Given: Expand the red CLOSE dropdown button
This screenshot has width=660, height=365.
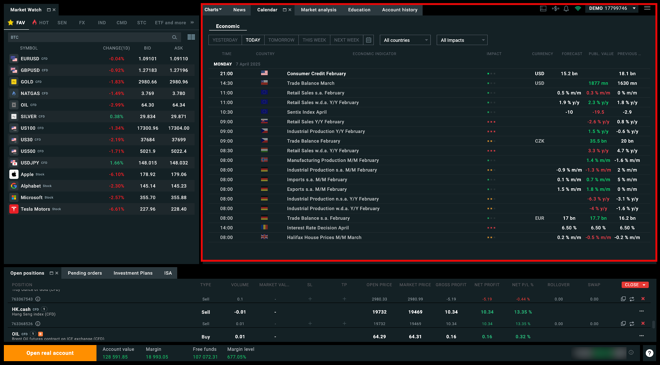Looking at the screenshot, I should tap(635, 285).
